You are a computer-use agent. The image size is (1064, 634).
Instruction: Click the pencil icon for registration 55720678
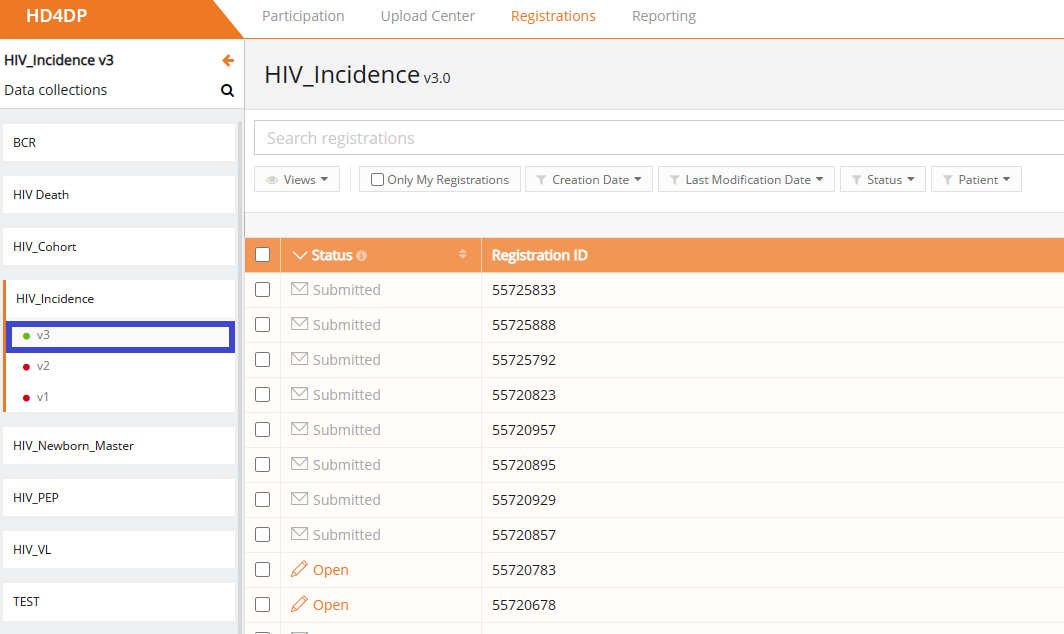[299, 605]
